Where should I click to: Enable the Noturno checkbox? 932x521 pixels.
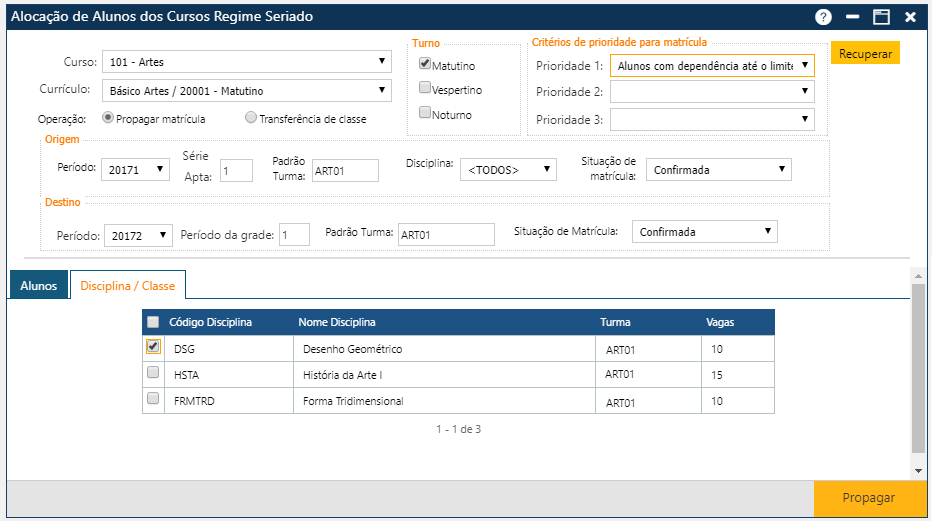[424, 112]
